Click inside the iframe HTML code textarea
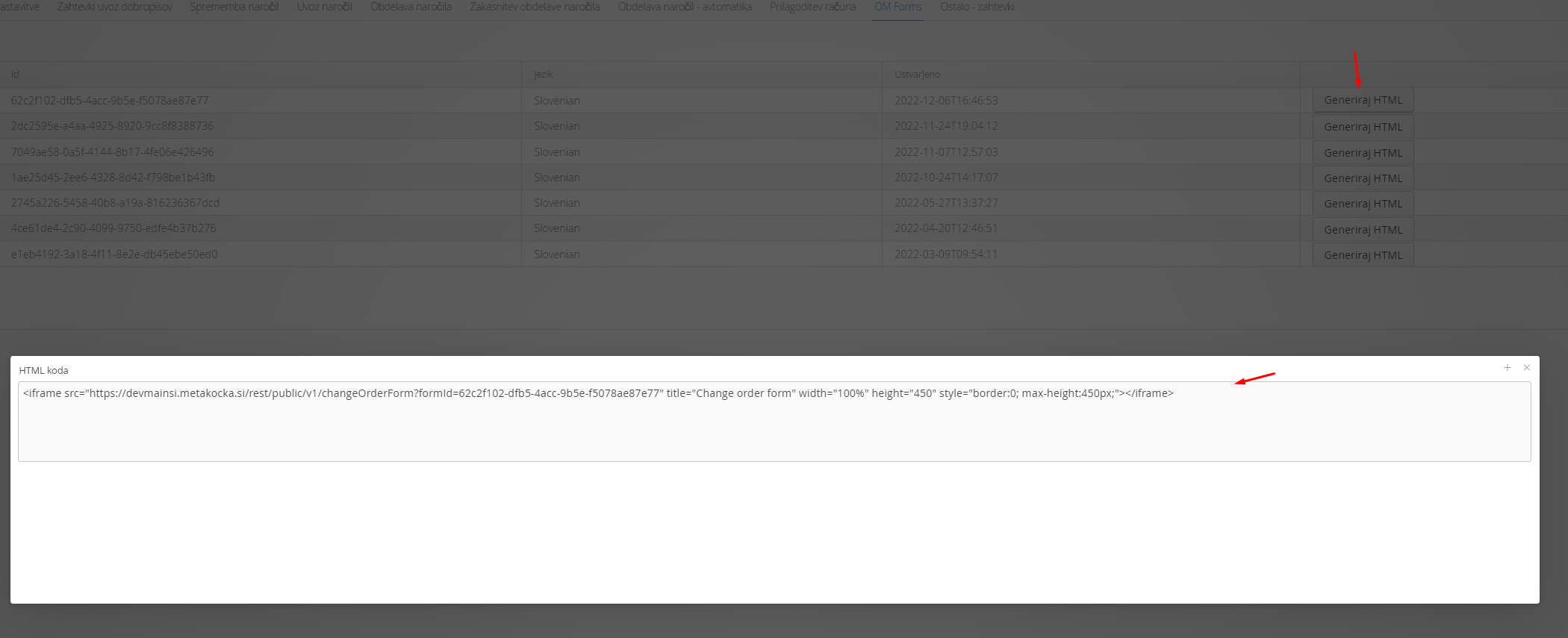 (x=774, y=422)
